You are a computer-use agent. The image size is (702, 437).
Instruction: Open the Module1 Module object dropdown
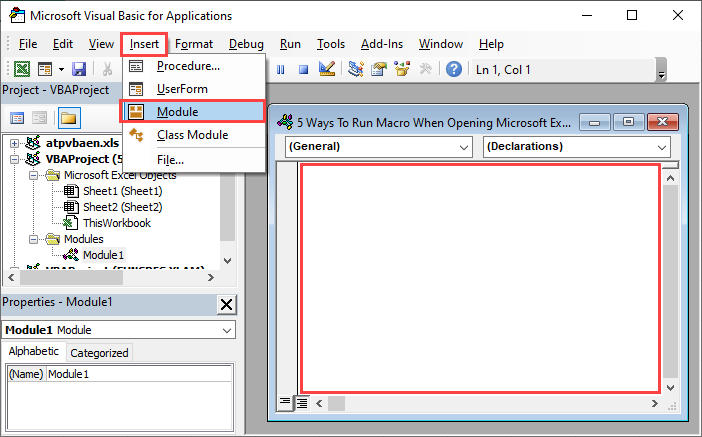(x=227, y=330)
